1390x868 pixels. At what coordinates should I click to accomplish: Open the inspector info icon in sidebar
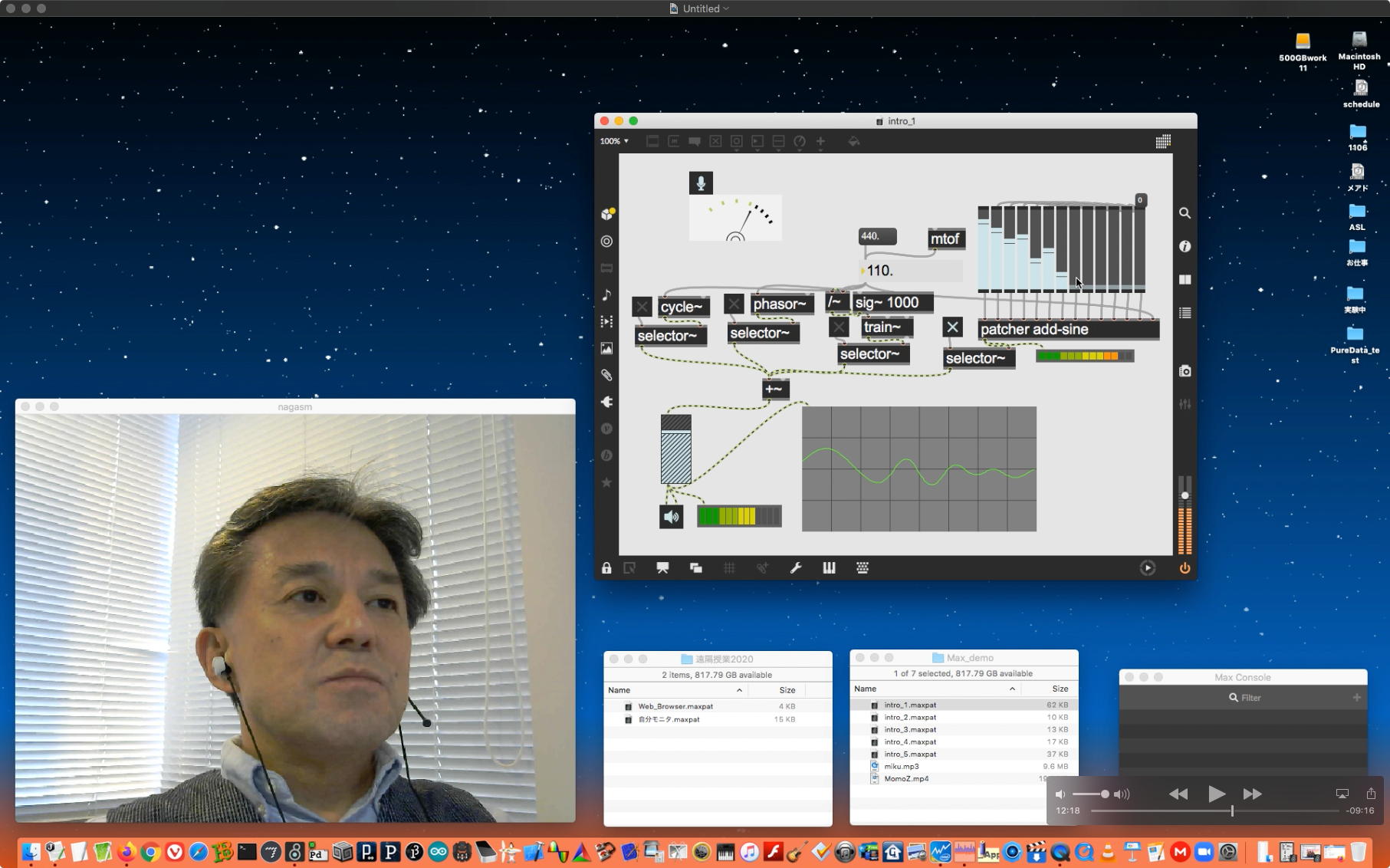coord(1185,246)
